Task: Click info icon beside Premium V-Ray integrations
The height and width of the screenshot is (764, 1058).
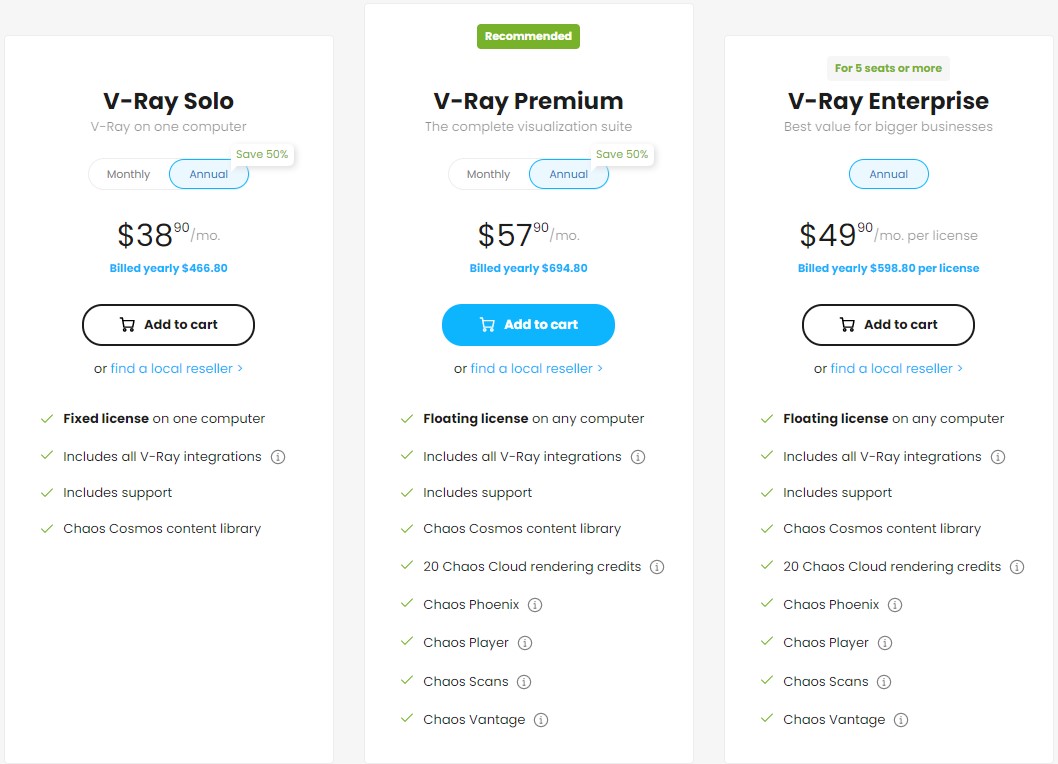Action: (x=638, y=457)
